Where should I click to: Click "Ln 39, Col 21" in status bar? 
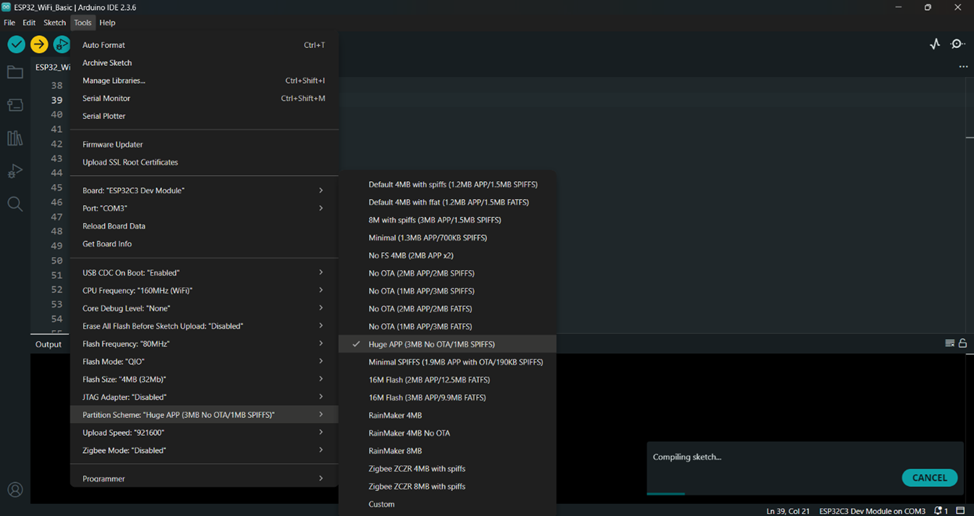click(788, 511)
